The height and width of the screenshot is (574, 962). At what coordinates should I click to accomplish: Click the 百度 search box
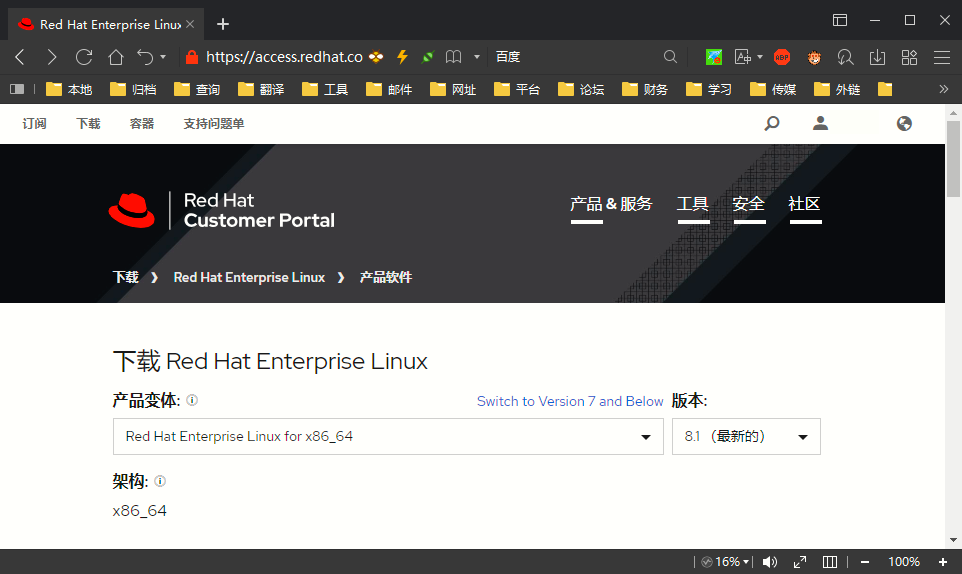pyautogui.click(x=577, y=57)
